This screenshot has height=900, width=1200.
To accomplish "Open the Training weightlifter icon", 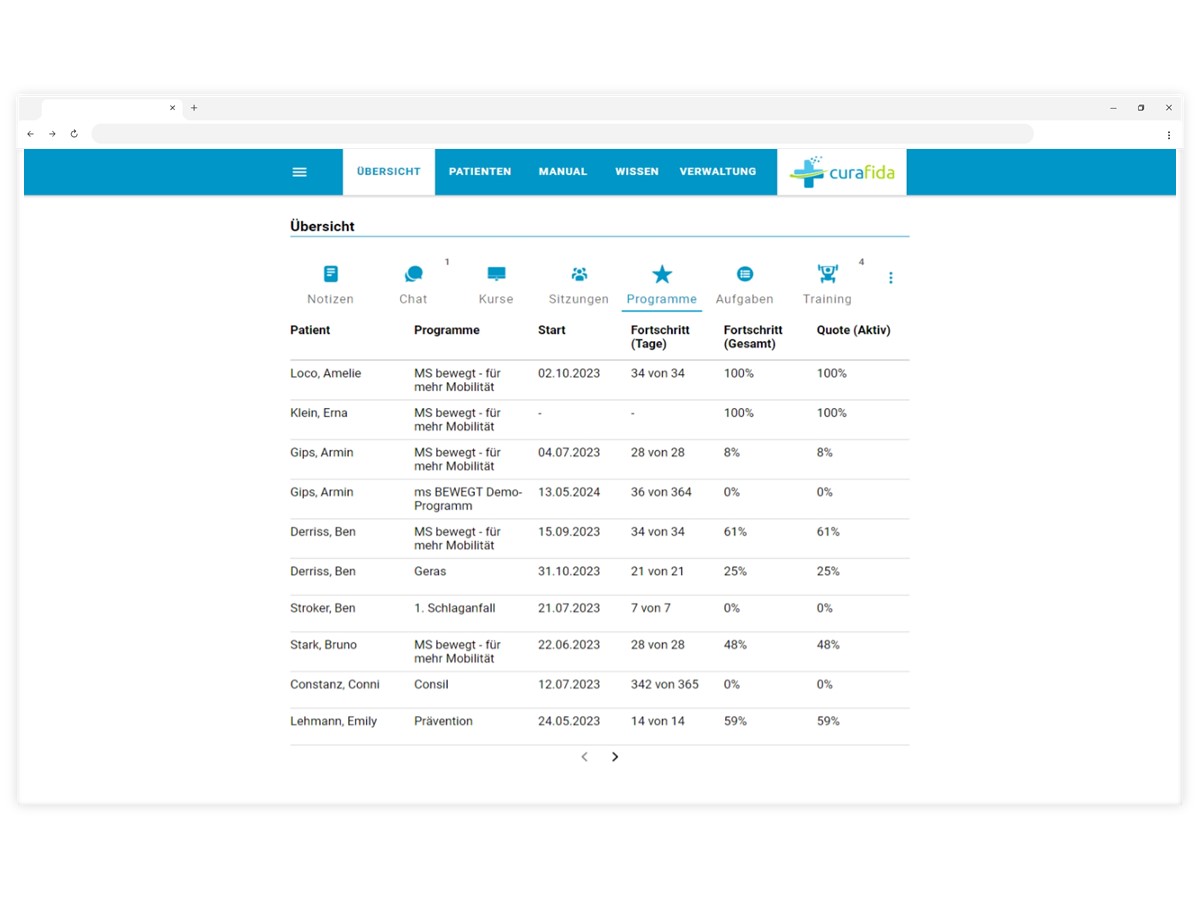I will coord(827,274).
